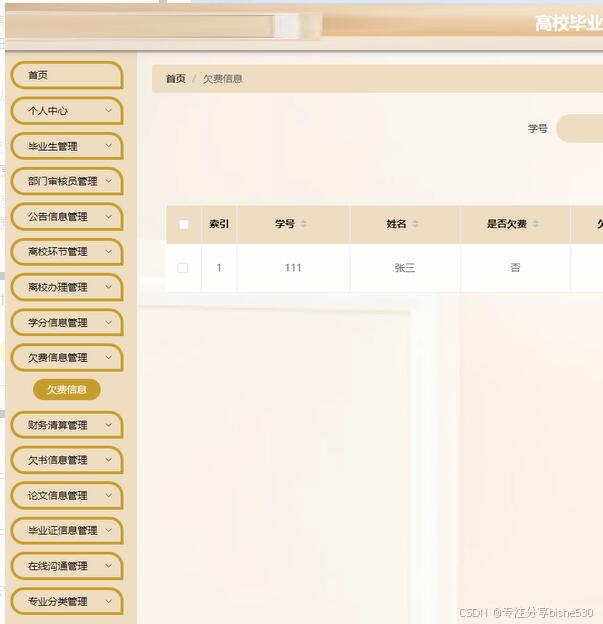603x624 pixels.
Task: Click the 是否欠费 cell showing 否
Action: pyautogui.click(x=515, y=268)
